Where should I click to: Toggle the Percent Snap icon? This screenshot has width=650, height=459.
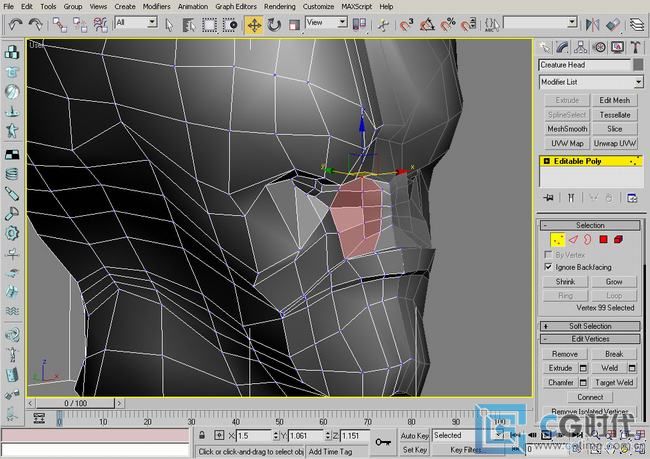click(448, 25)
